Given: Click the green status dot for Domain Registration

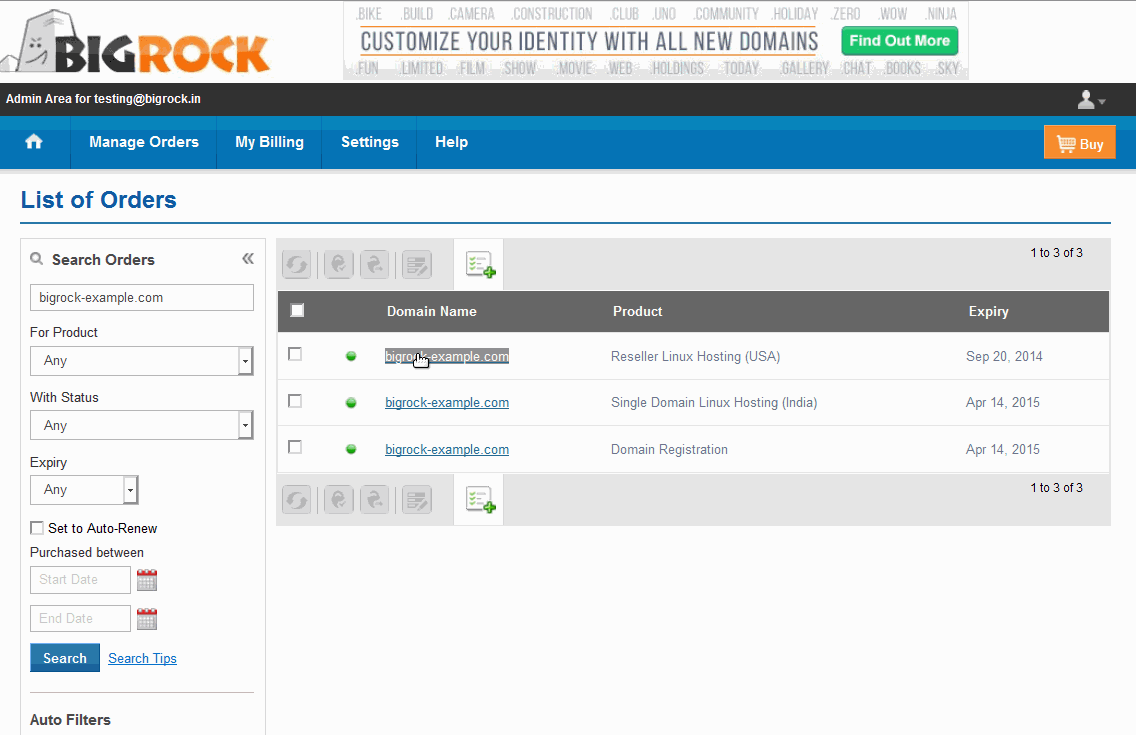Looking at the screenshot, I should pos(351,449).
